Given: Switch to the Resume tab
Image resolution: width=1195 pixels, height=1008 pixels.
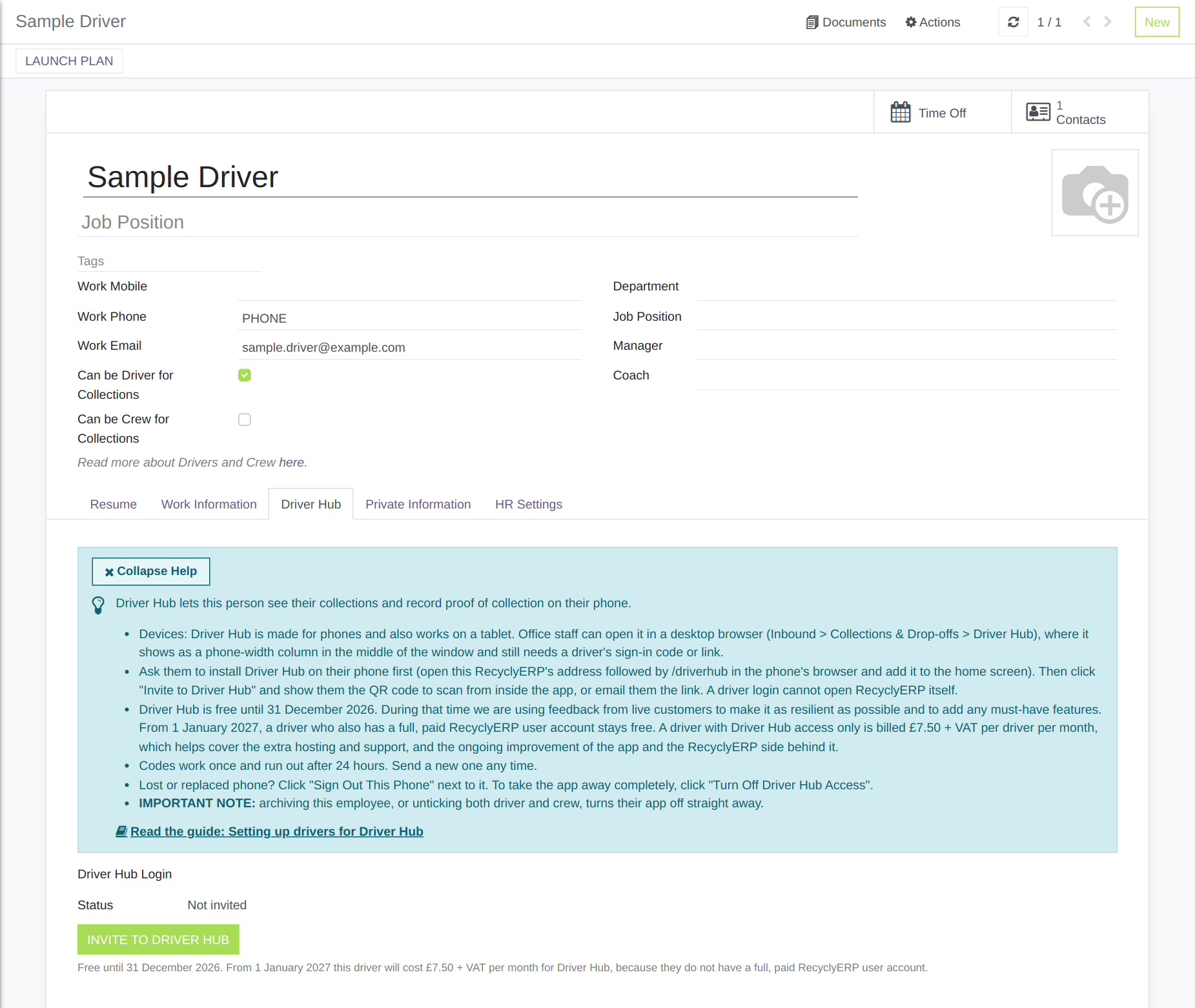Looking at the screenshot, I should [113, 504].
